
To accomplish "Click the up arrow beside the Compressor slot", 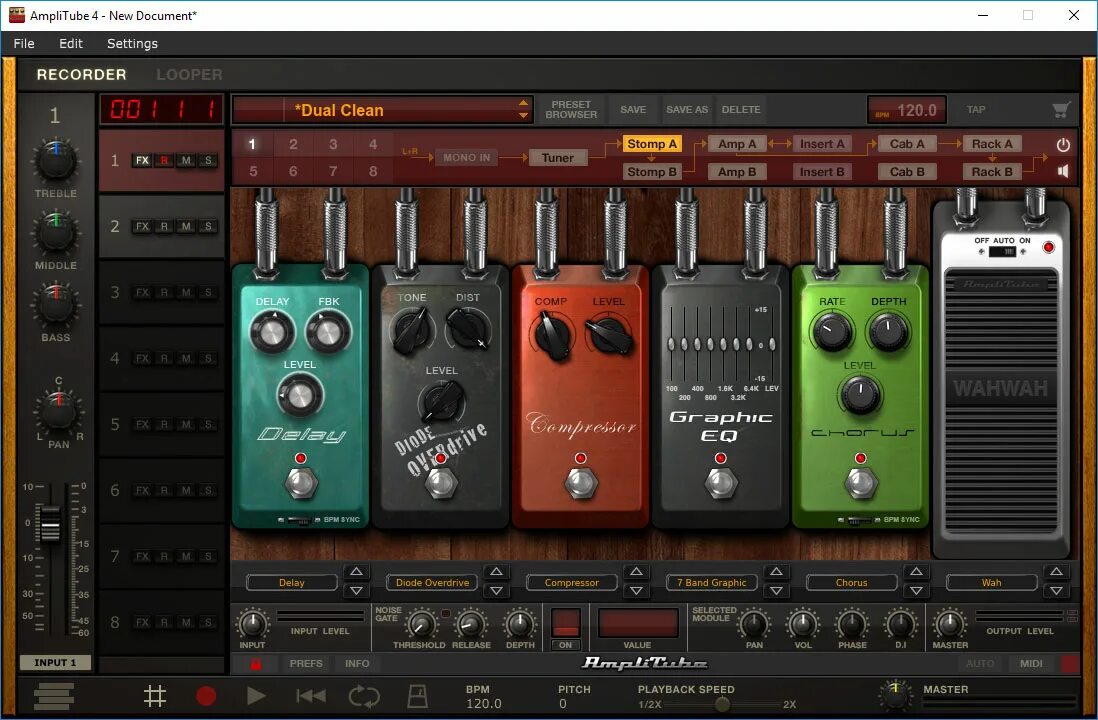I will (x=636, y=572).
